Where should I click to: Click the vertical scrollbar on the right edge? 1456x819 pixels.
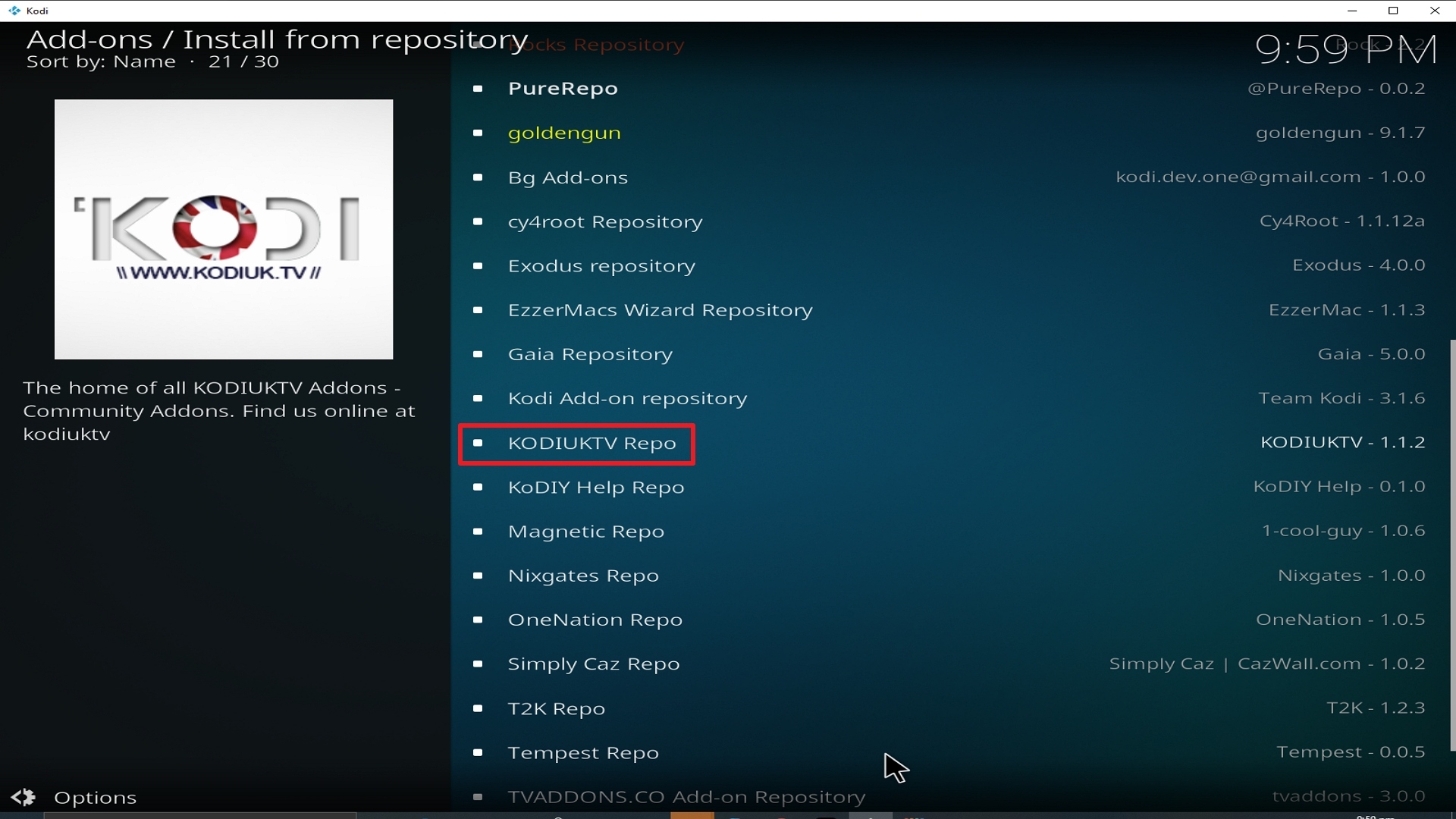coord(1452,546)
